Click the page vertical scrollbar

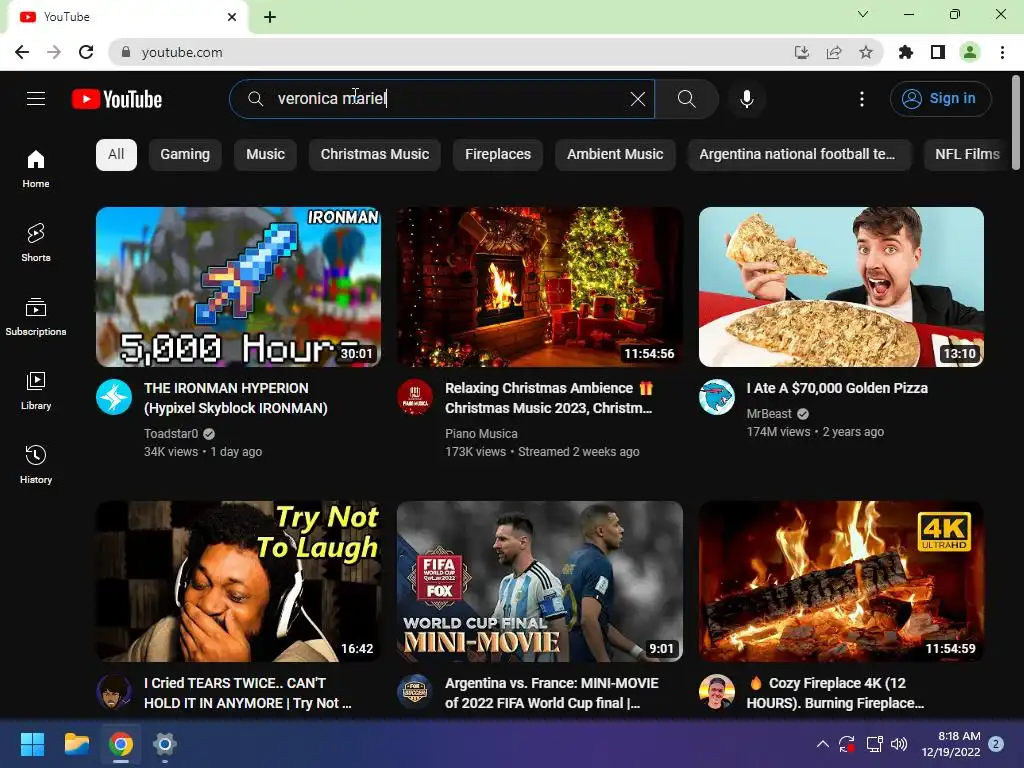[x=1016, y=124]
